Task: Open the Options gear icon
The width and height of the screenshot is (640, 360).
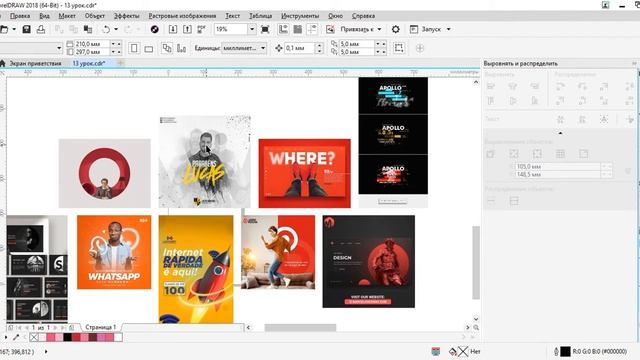Action: click(x=396, y=29)
